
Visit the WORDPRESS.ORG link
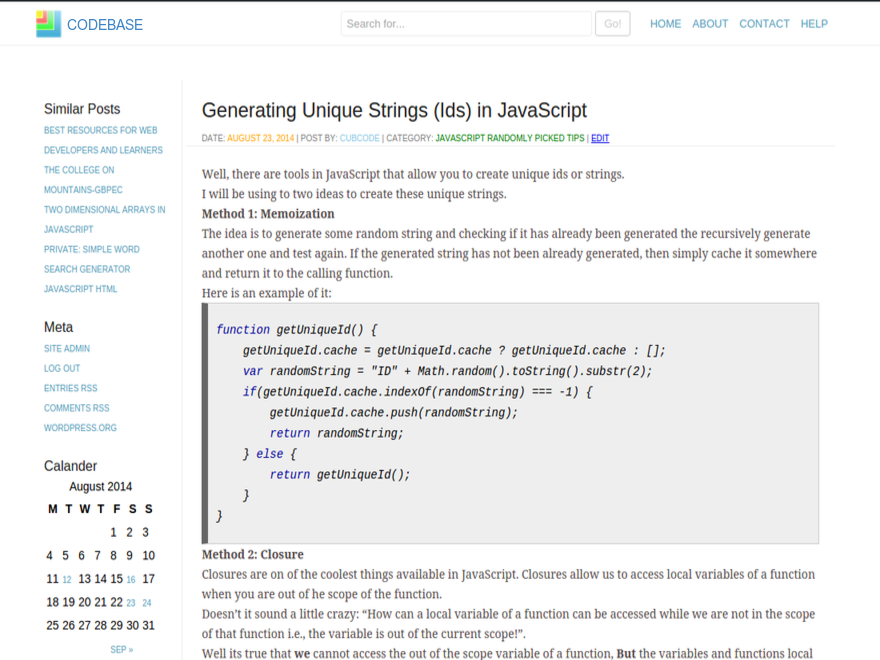80,428
